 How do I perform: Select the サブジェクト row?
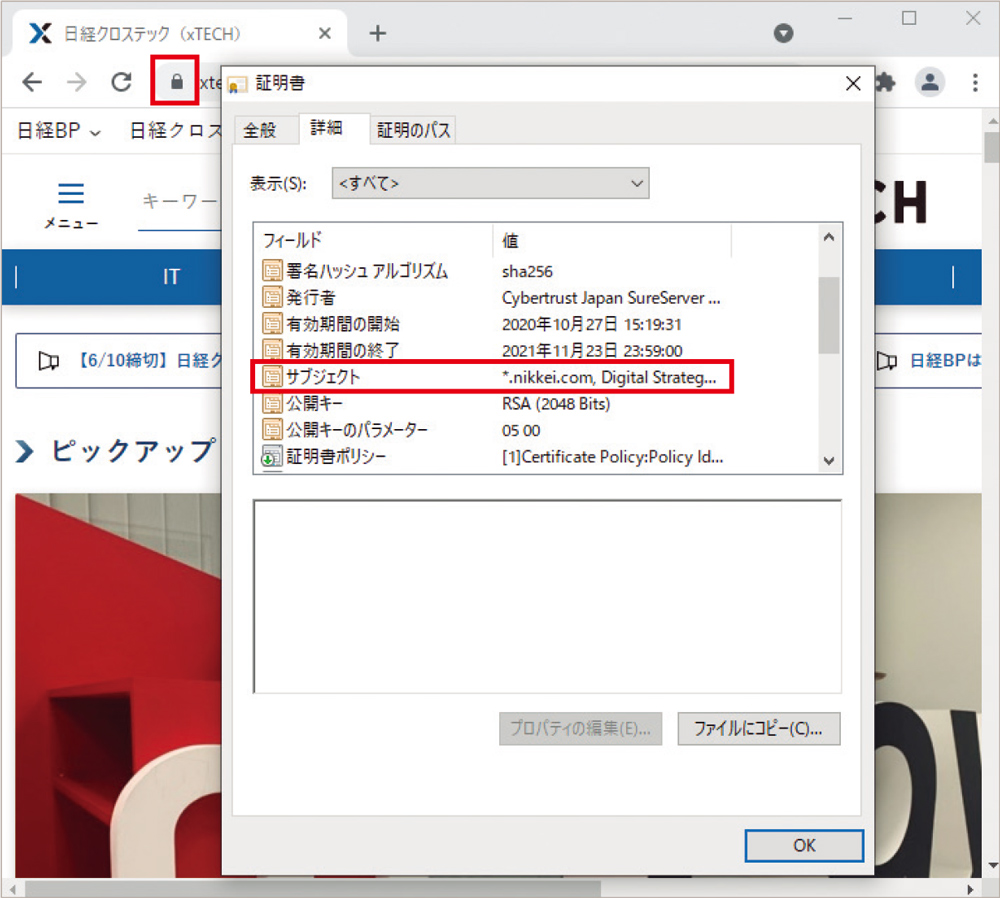pyautogui.click(x=492, y=377)
